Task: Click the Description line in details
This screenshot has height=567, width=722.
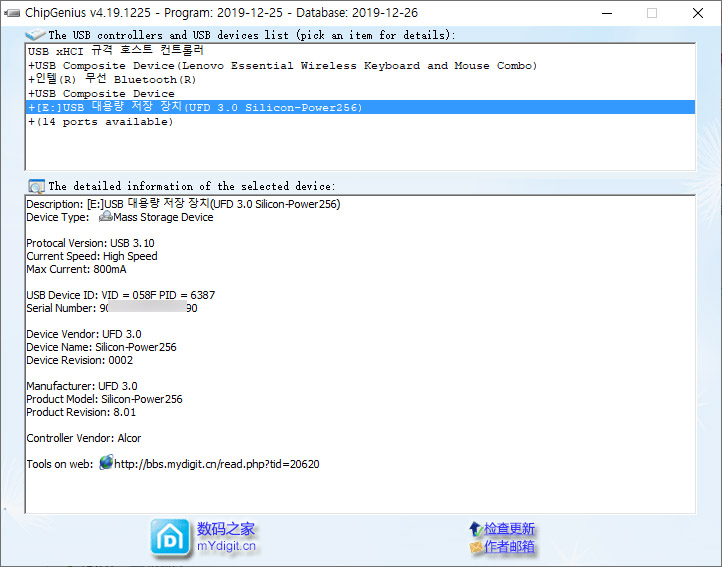Action: (183, 204)
